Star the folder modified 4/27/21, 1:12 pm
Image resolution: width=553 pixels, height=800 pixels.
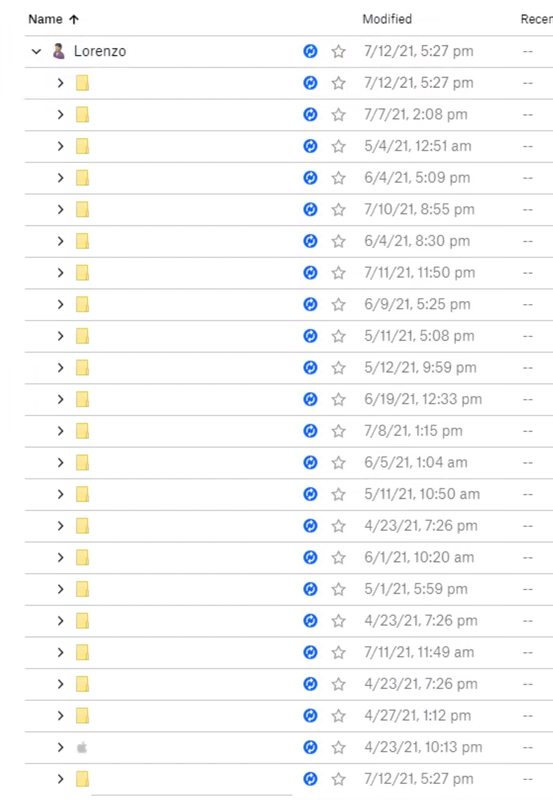point(338,715)
